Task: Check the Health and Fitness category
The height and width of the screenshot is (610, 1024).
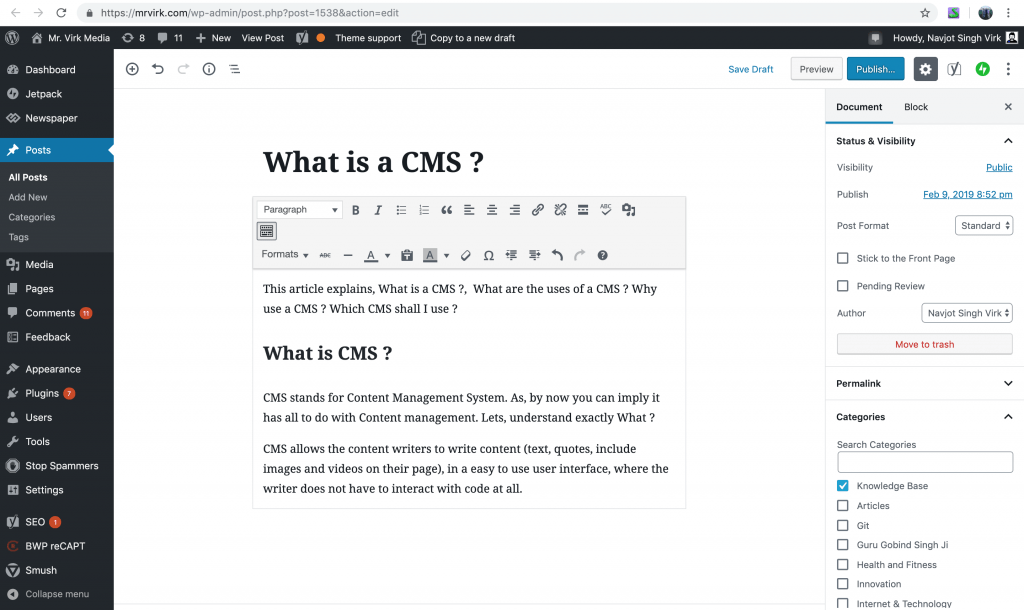Action: [842, 565]
